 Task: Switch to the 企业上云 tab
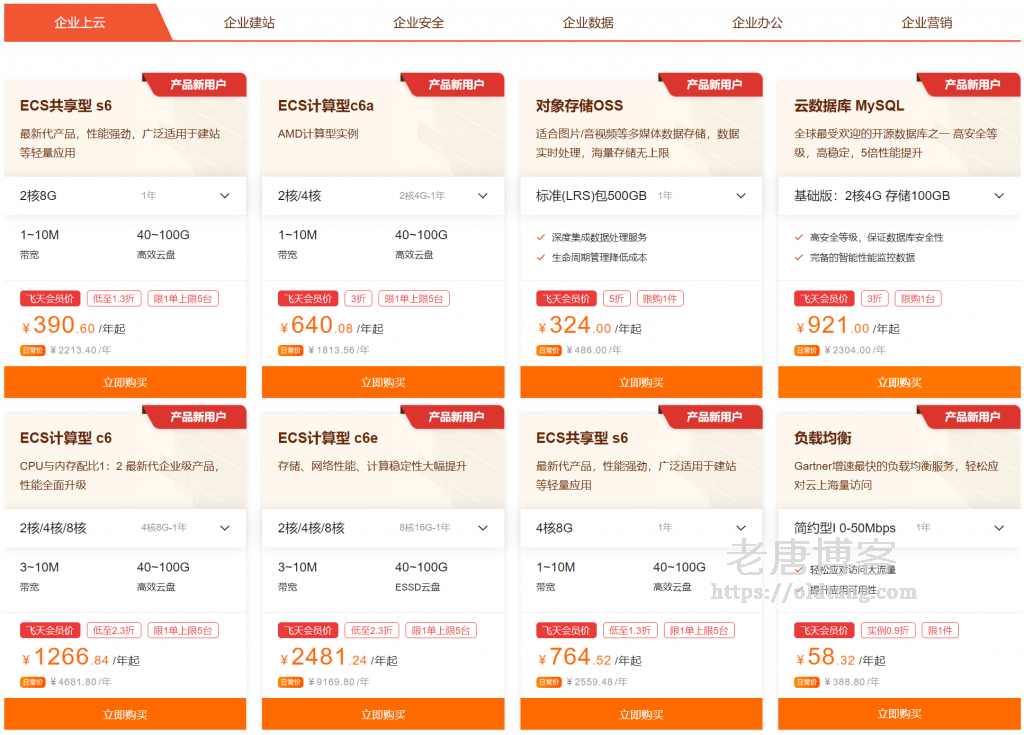pos(80,22)
